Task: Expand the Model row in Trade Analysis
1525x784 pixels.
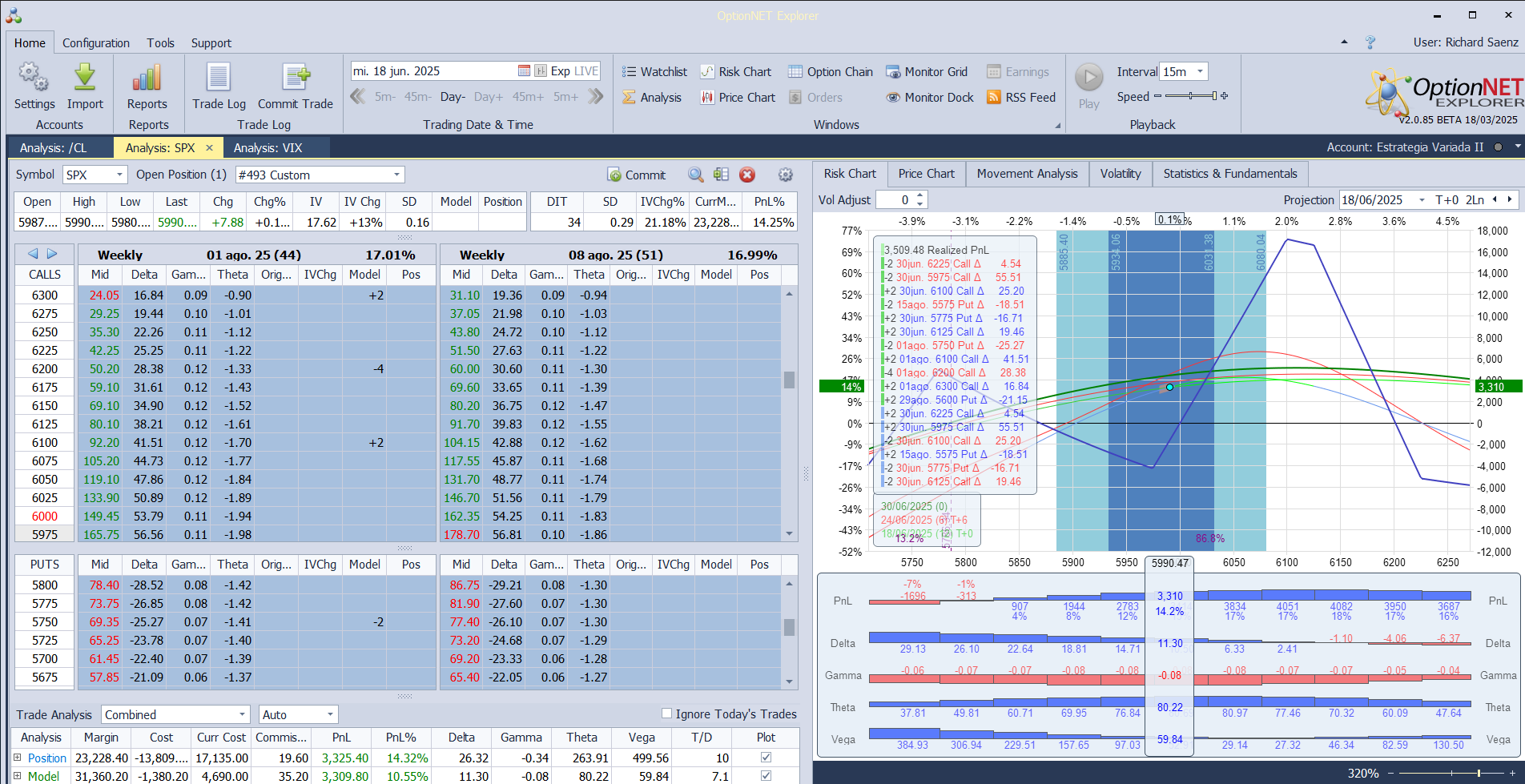Action: coord(18,776)
